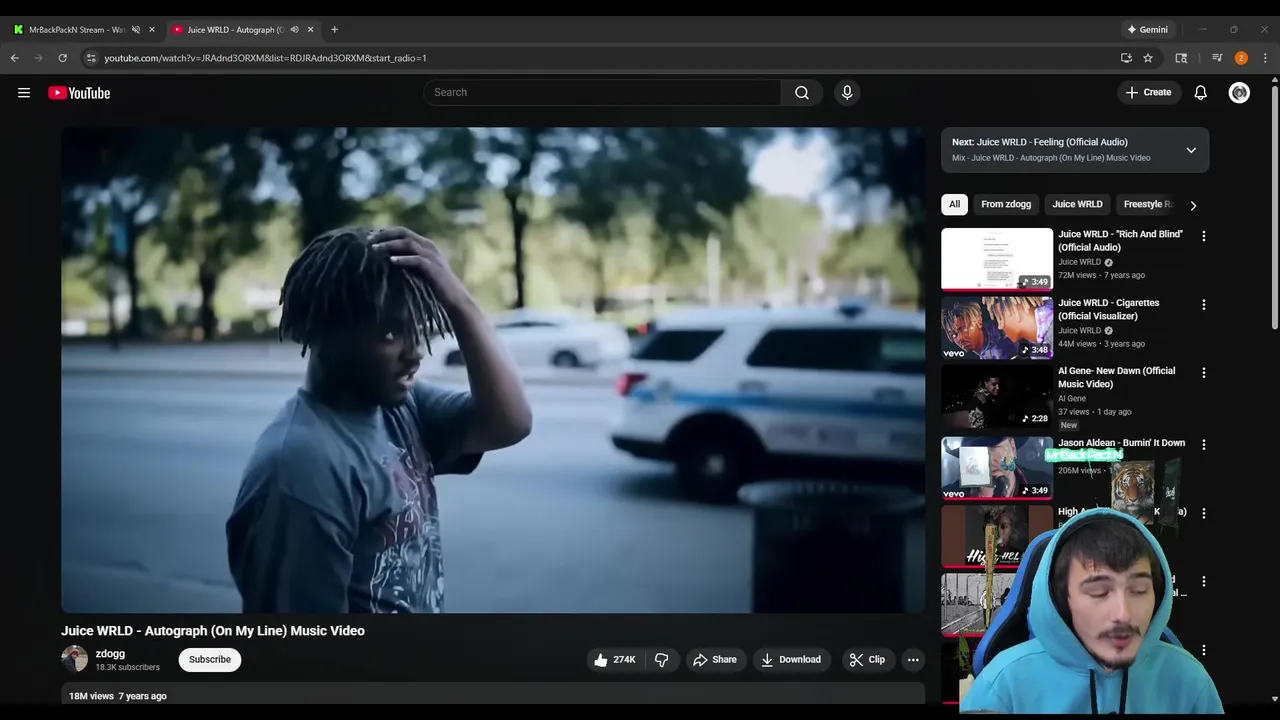Click the video player to pause
Viewport: 1280px width, 720px height.
tap(493, 370)
